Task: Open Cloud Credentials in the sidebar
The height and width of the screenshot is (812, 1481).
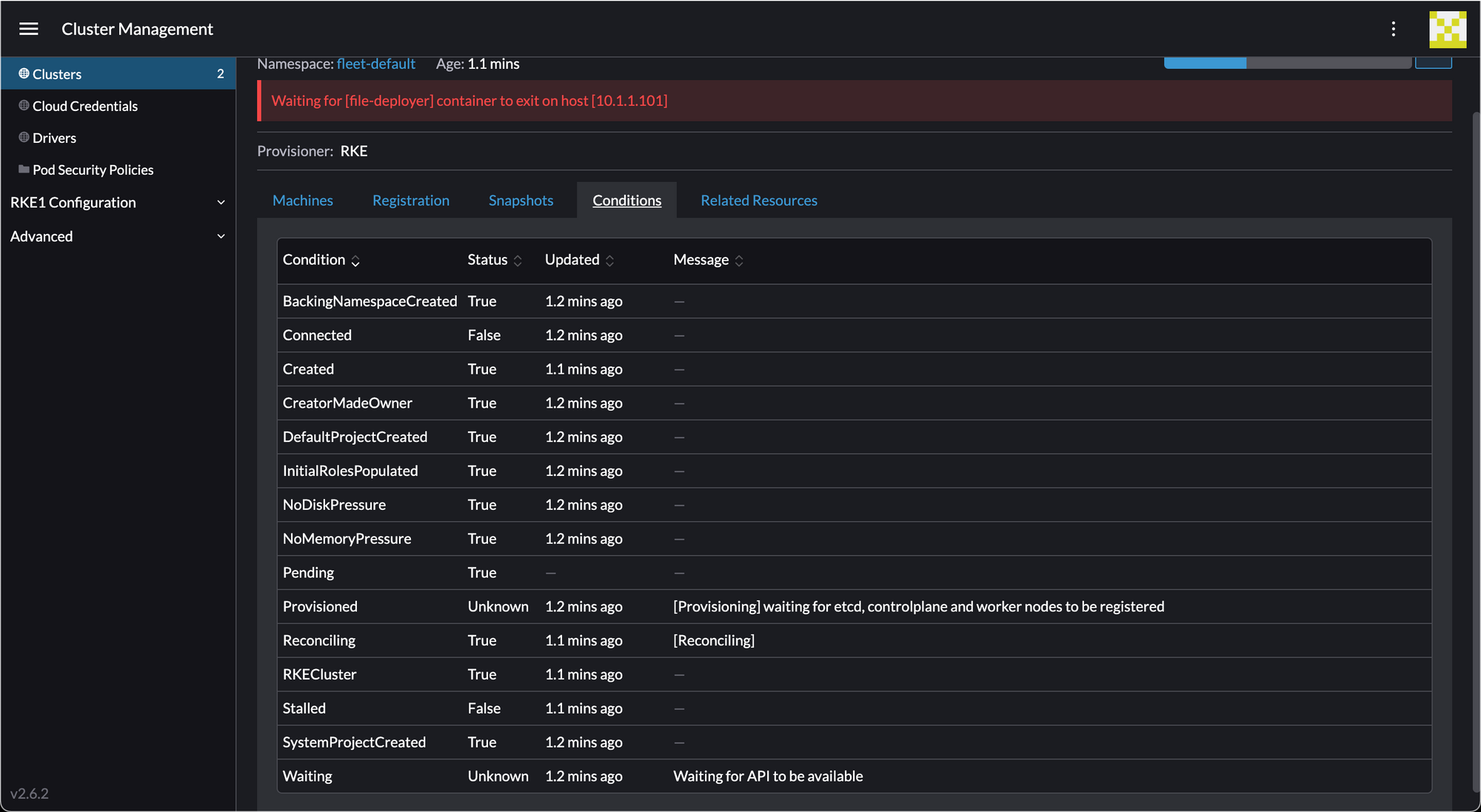Action: 84,106
